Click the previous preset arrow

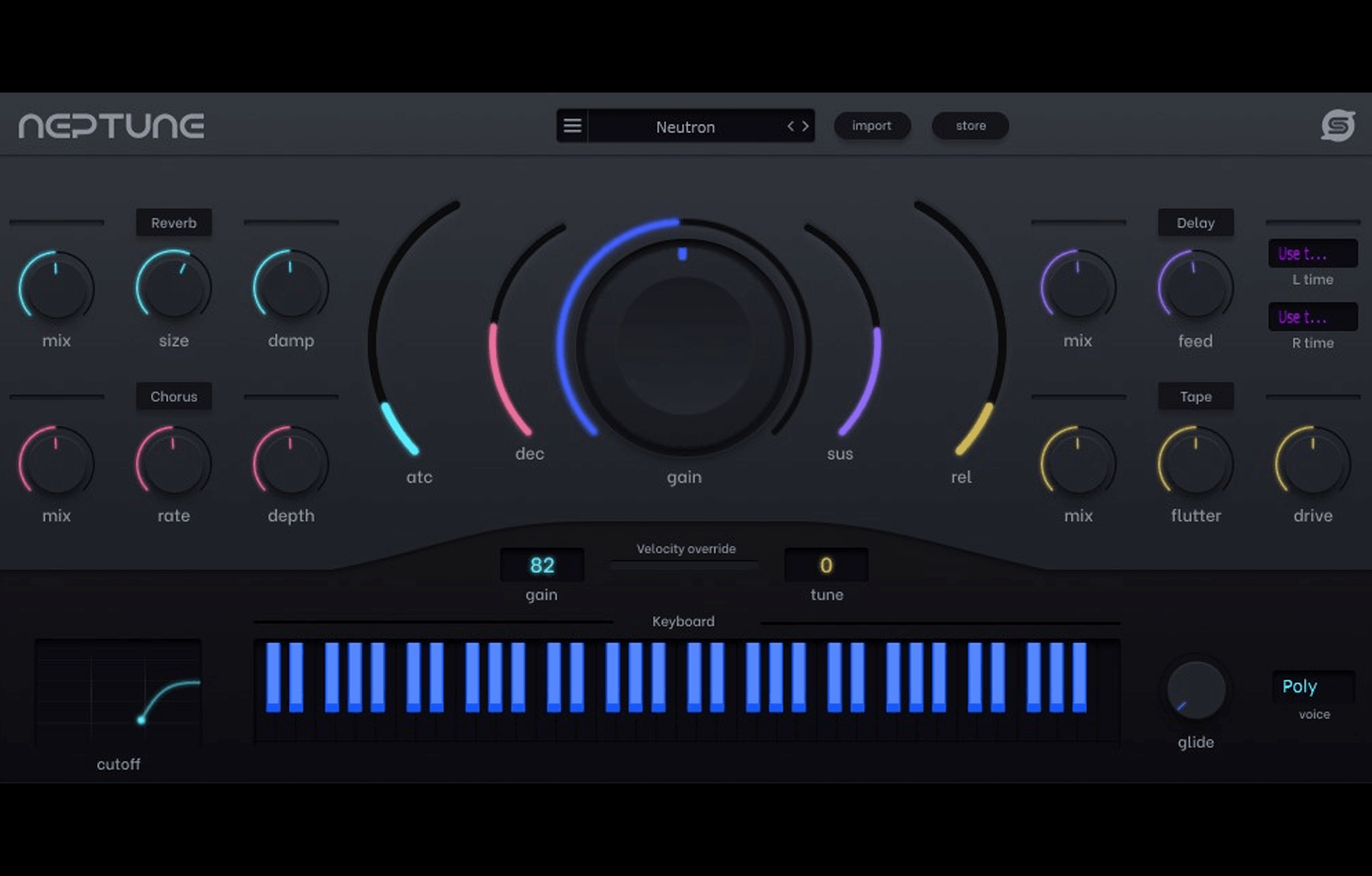click(791, 126)
